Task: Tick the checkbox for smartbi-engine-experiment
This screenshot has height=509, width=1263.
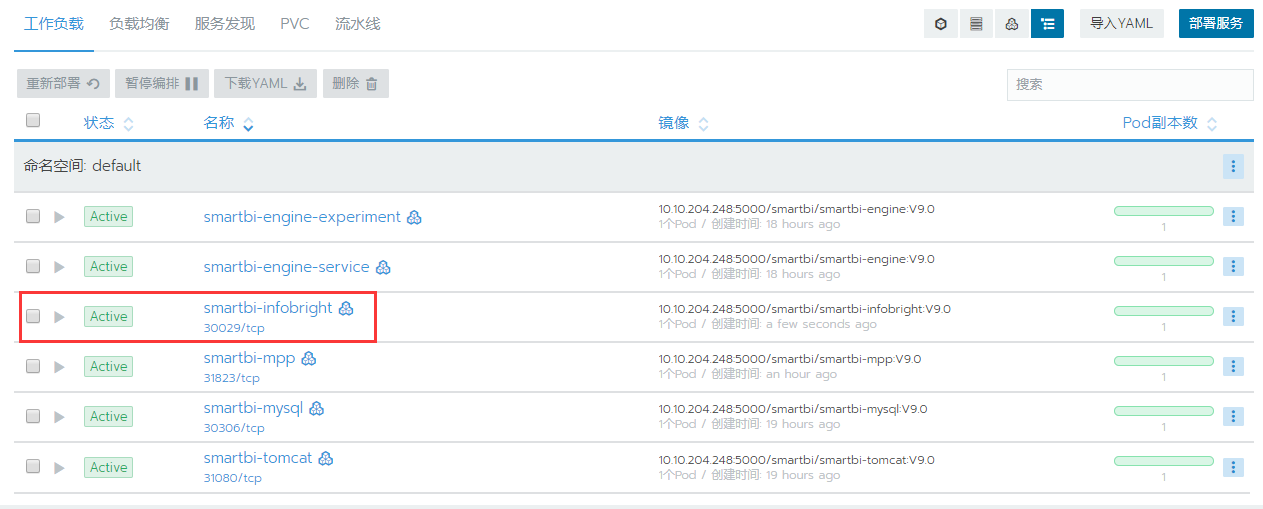Action: pyautogui.click(x=33, y=216)
